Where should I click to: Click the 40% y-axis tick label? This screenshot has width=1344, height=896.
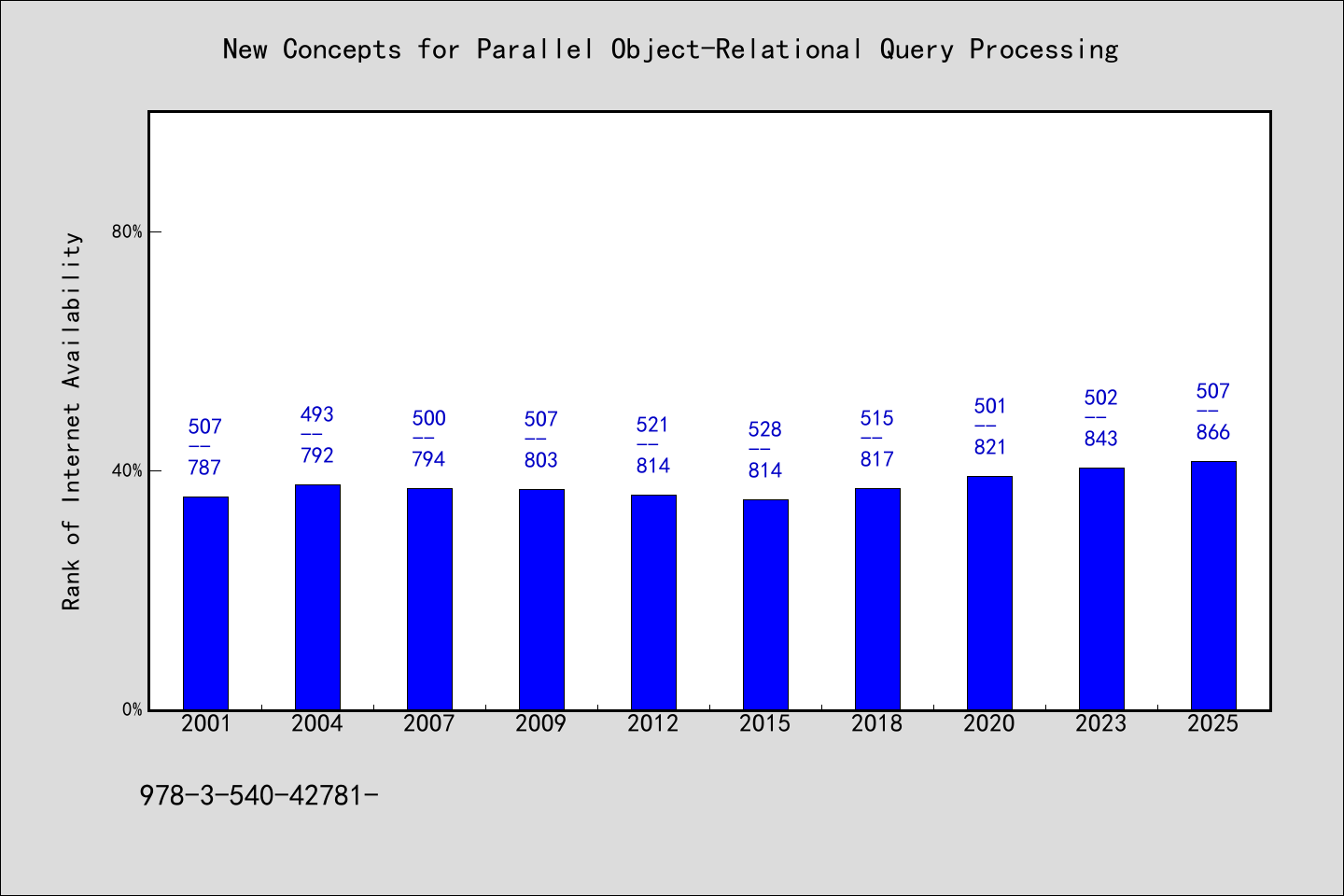127,471
